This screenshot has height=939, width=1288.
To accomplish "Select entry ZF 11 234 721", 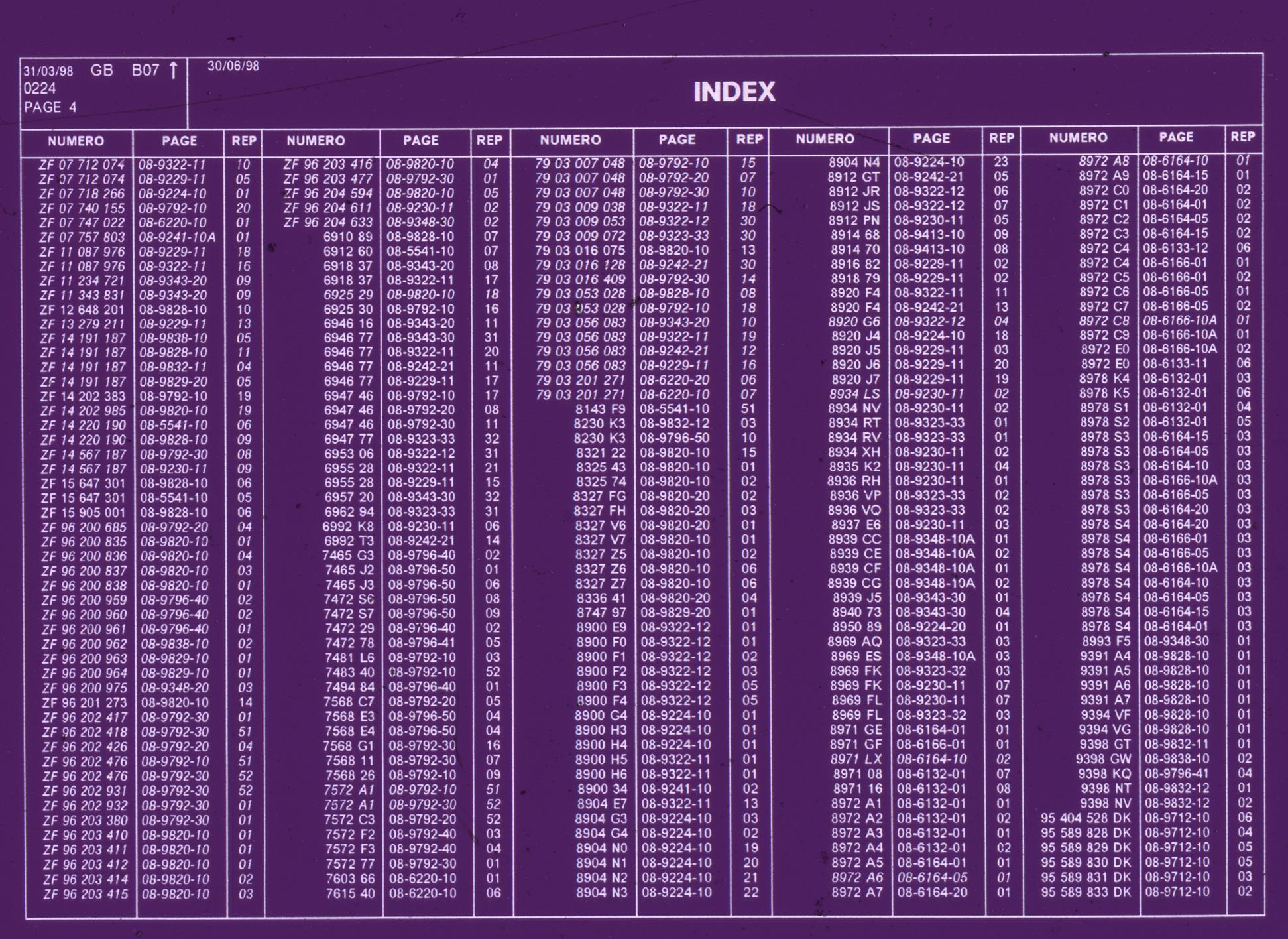I will click(x=82, y=281).
